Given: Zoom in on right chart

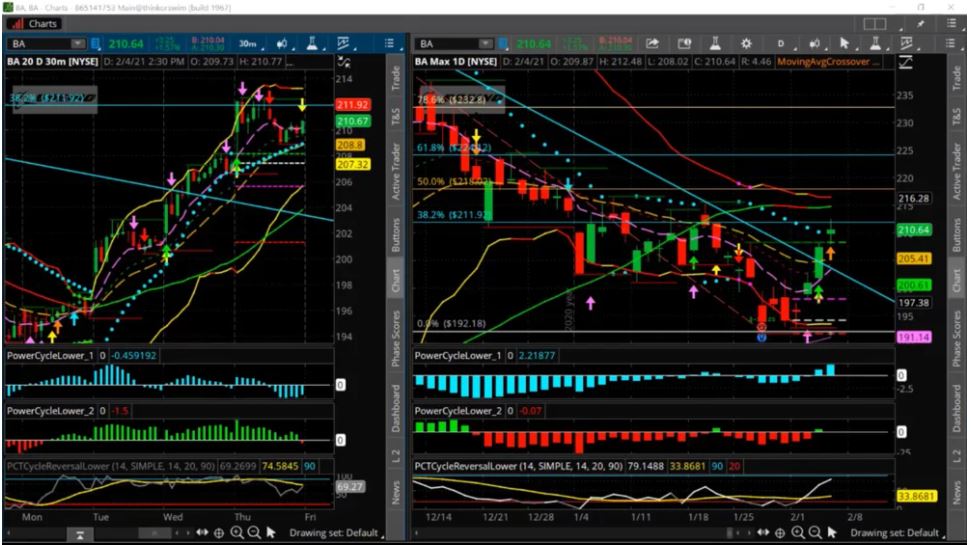Looking at the screenshot, I should point(798,532).
